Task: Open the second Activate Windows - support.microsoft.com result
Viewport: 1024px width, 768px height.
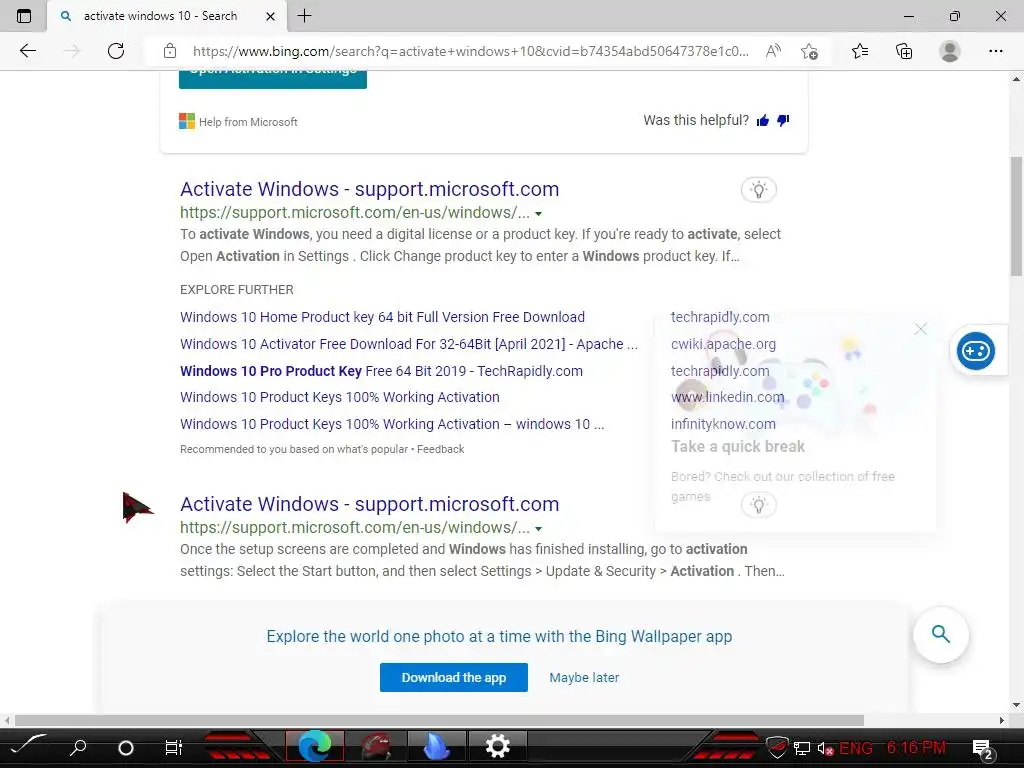Action: (370, 504)
